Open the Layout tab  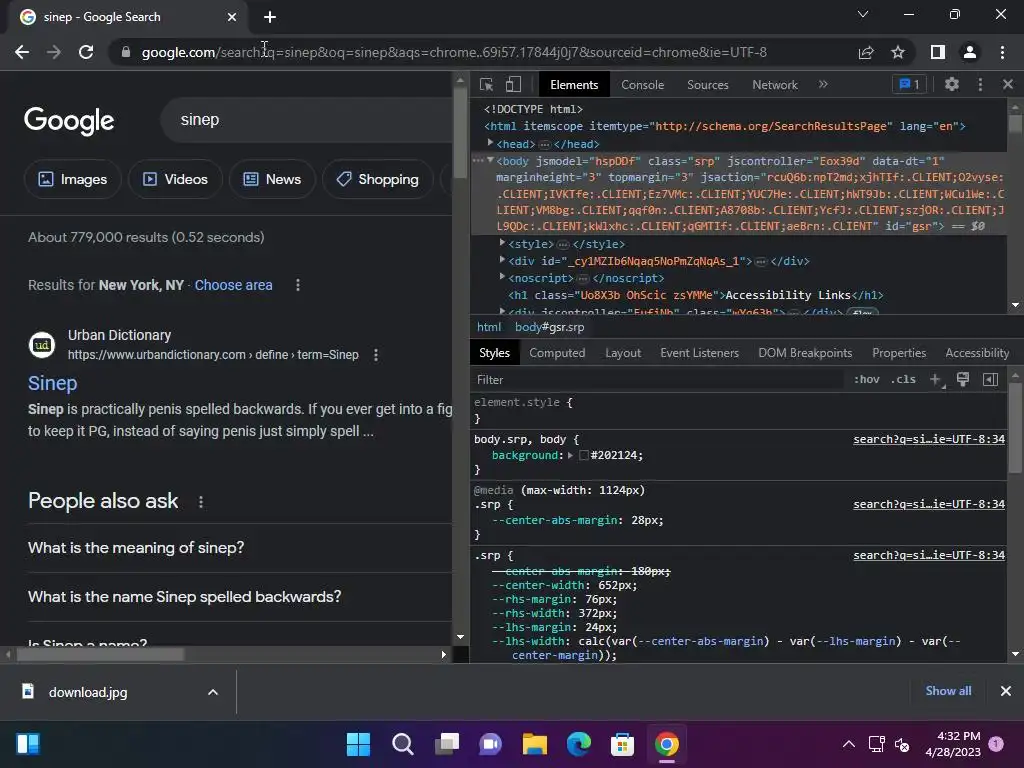(x=623, y=353)
